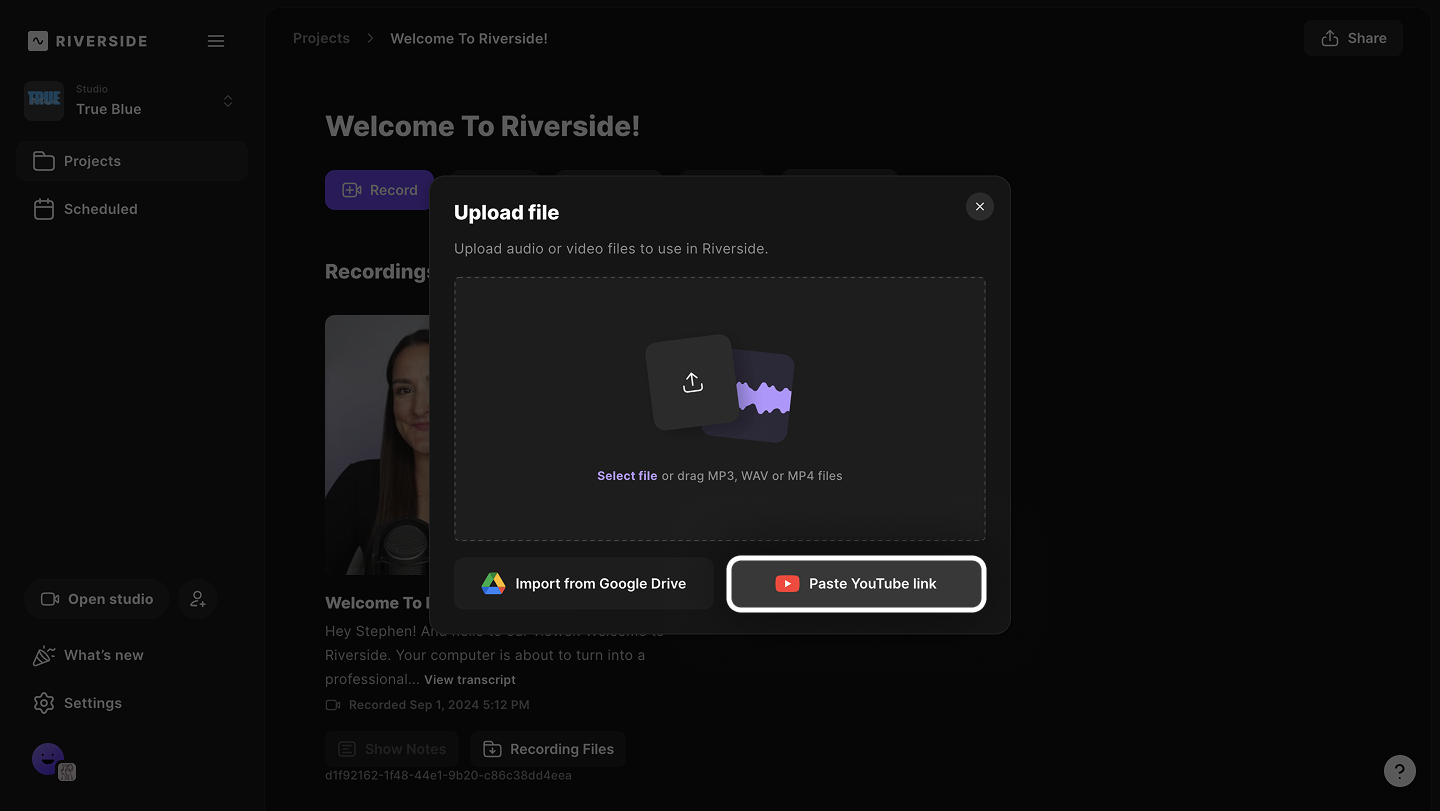Open the help question mark button
Image resolution: width=1440 pixels, height=811 pixels.
pos(1400,771)
